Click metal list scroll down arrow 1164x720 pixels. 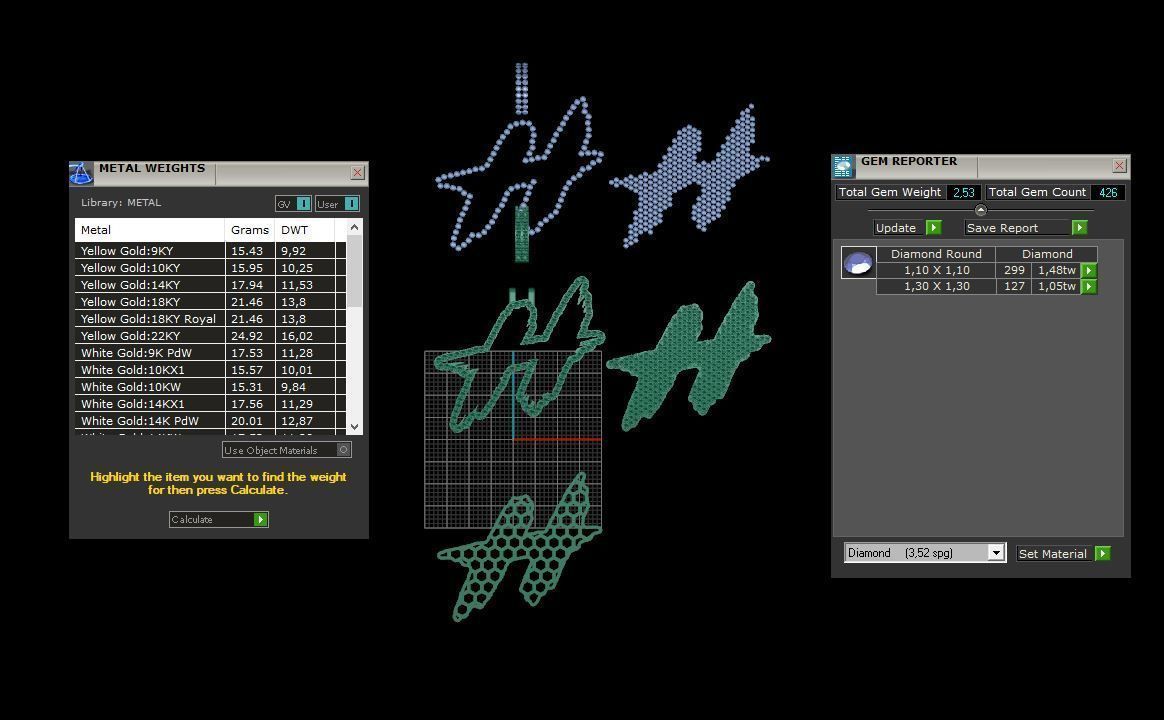coord(354,427)
